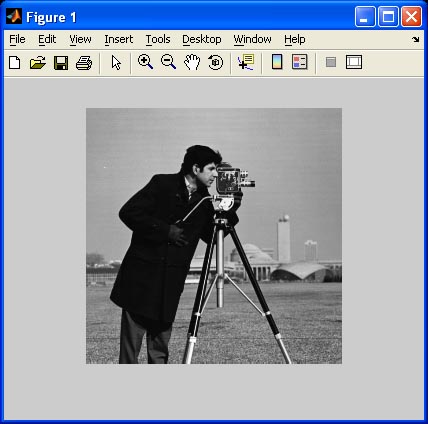
Task: Minimize the Figure 1 window
Action: [365, 16]
